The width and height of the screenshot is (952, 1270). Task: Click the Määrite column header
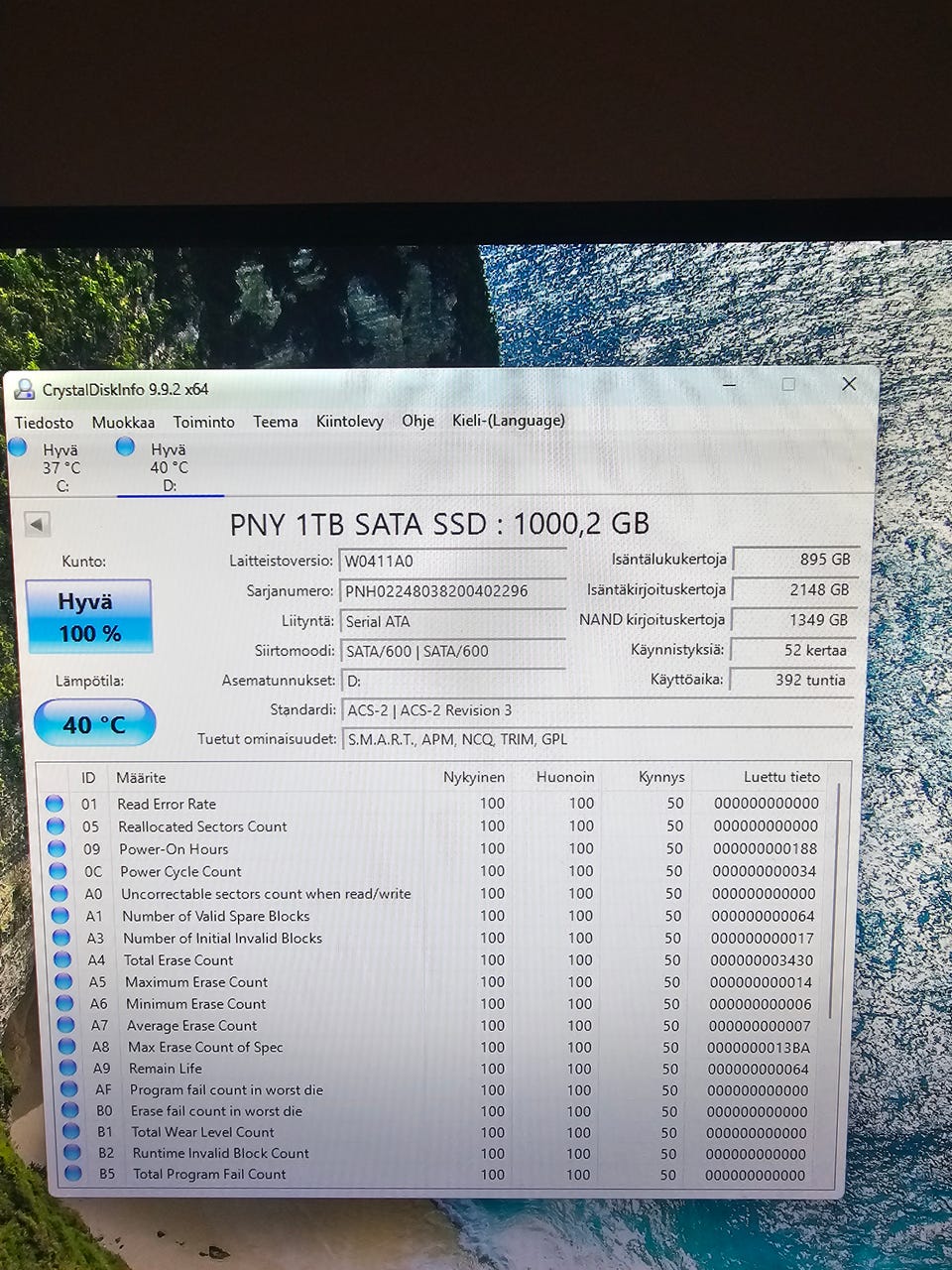(141, 778)
